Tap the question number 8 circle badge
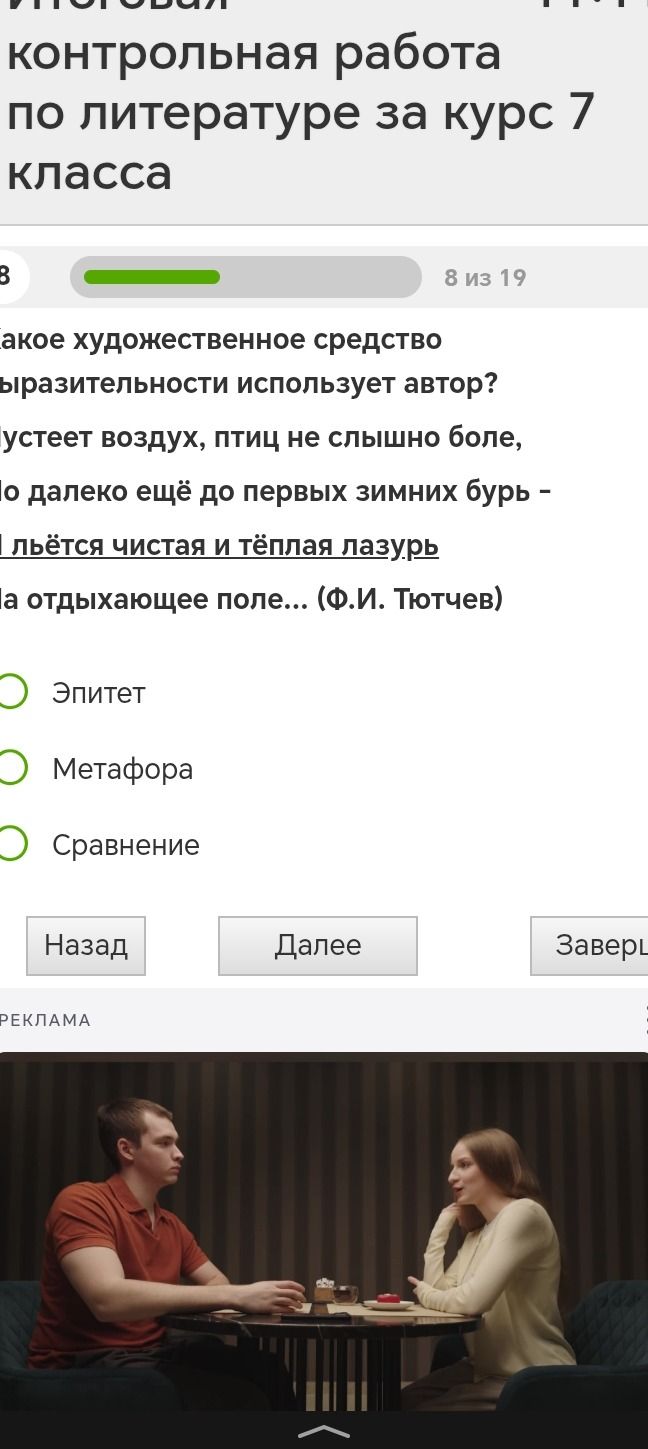This screenshot has height=1449, width=648. (x=10, y=277)
